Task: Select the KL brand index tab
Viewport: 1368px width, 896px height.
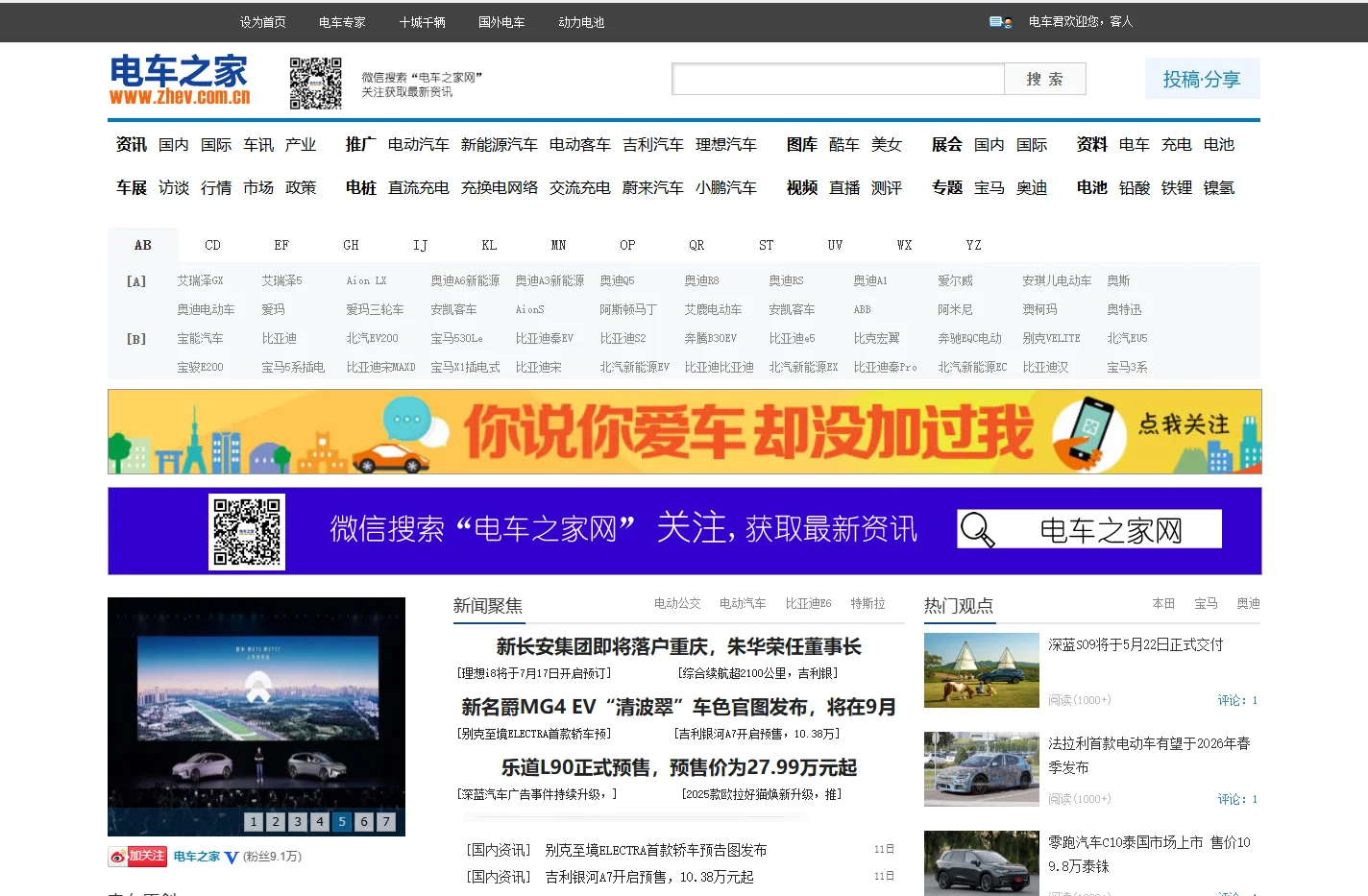Action: 489,245
